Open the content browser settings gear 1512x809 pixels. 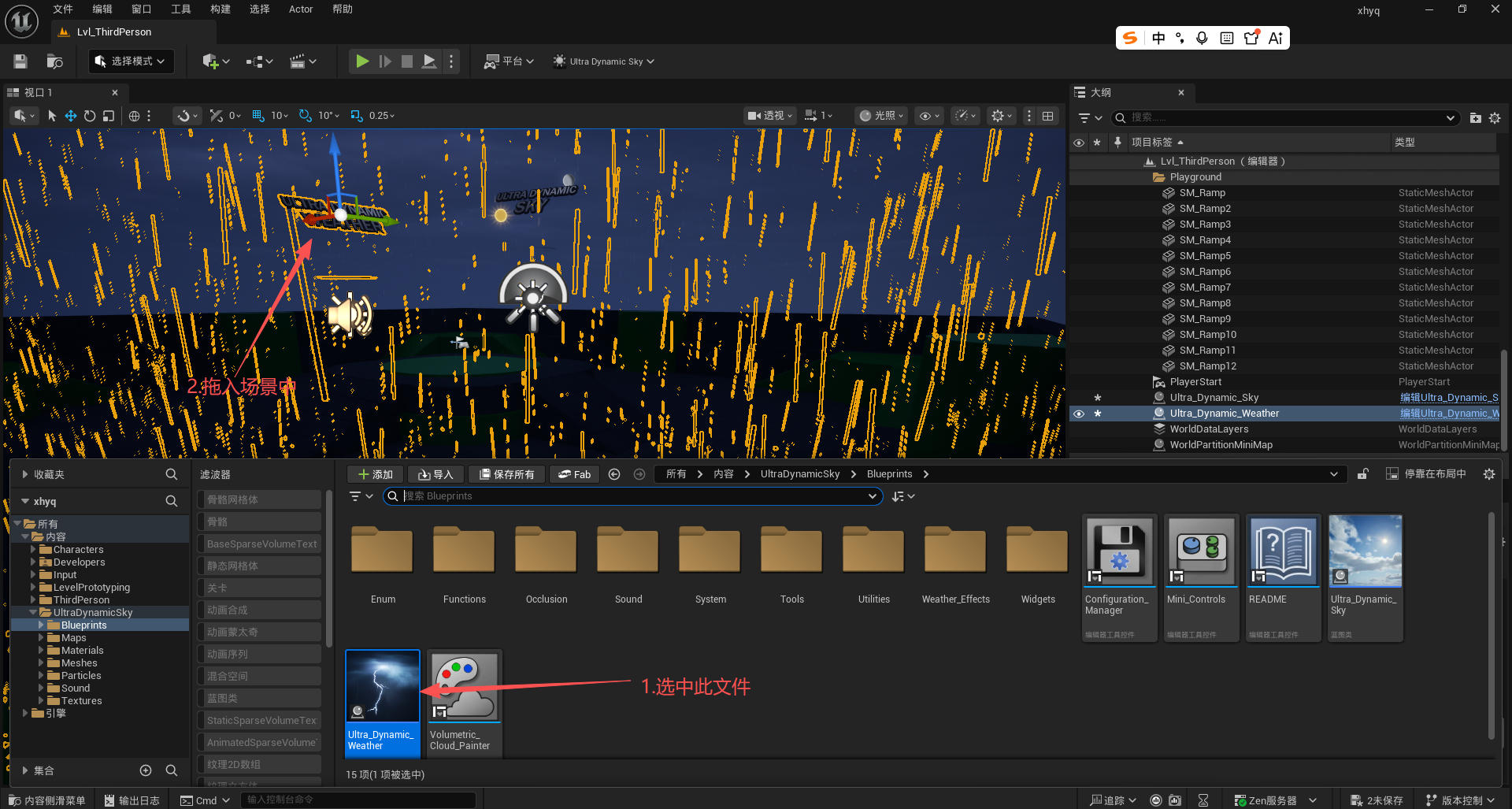[x=1489, y=474]
